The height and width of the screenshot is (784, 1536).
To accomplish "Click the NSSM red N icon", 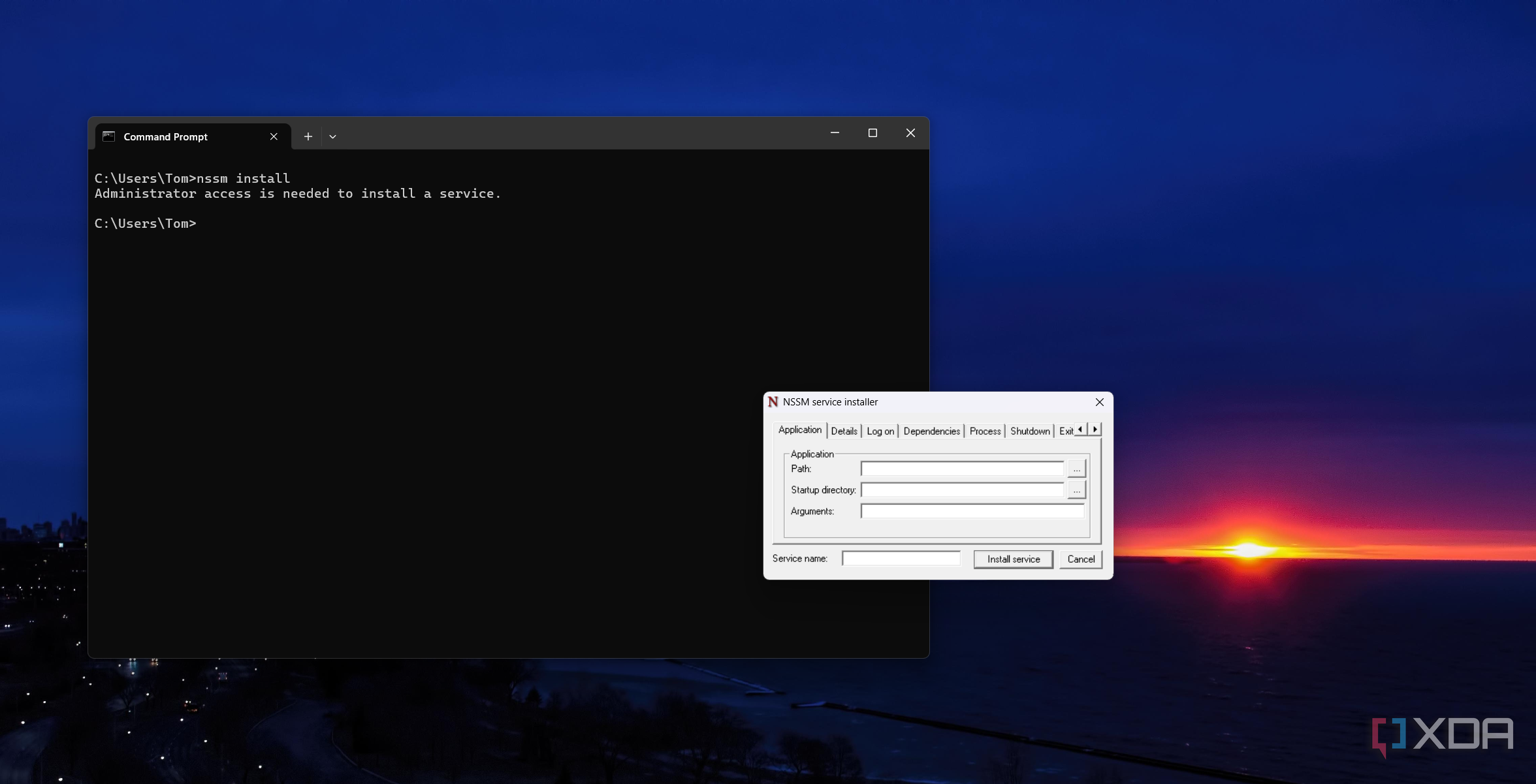I will pyautogui.click(x=773, y=401).
